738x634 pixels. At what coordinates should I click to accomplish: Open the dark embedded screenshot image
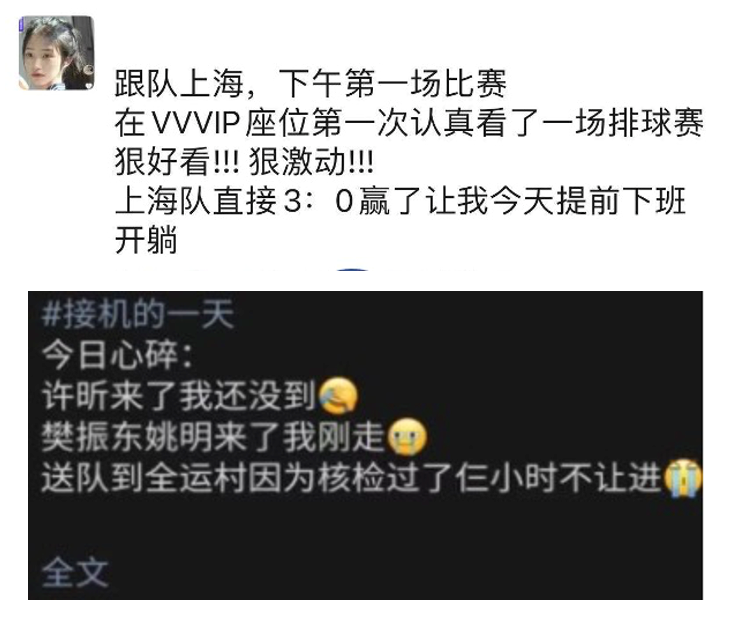tap(365, 445)
